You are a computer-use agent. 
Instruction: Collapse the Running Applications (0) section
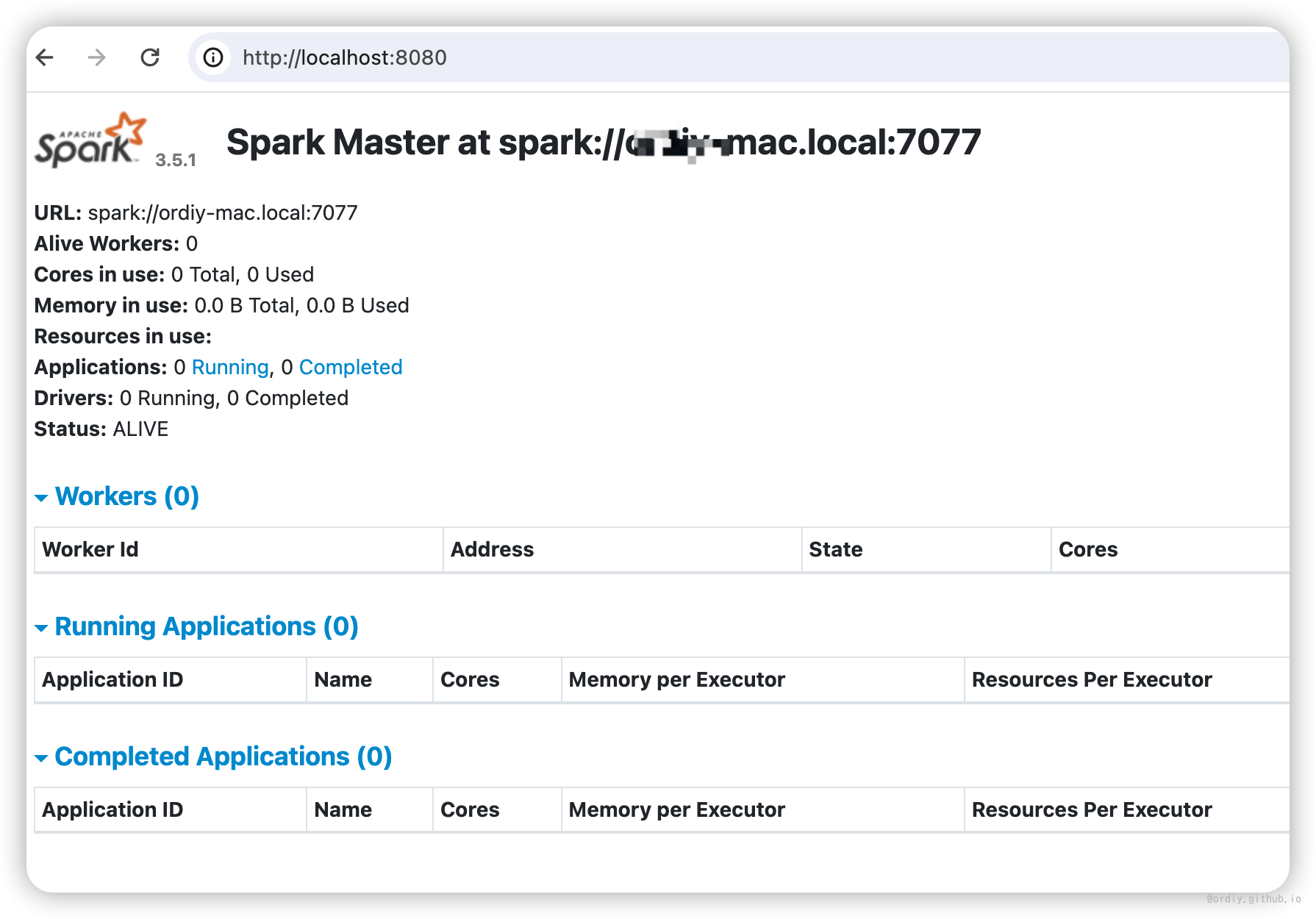(197, 626)
